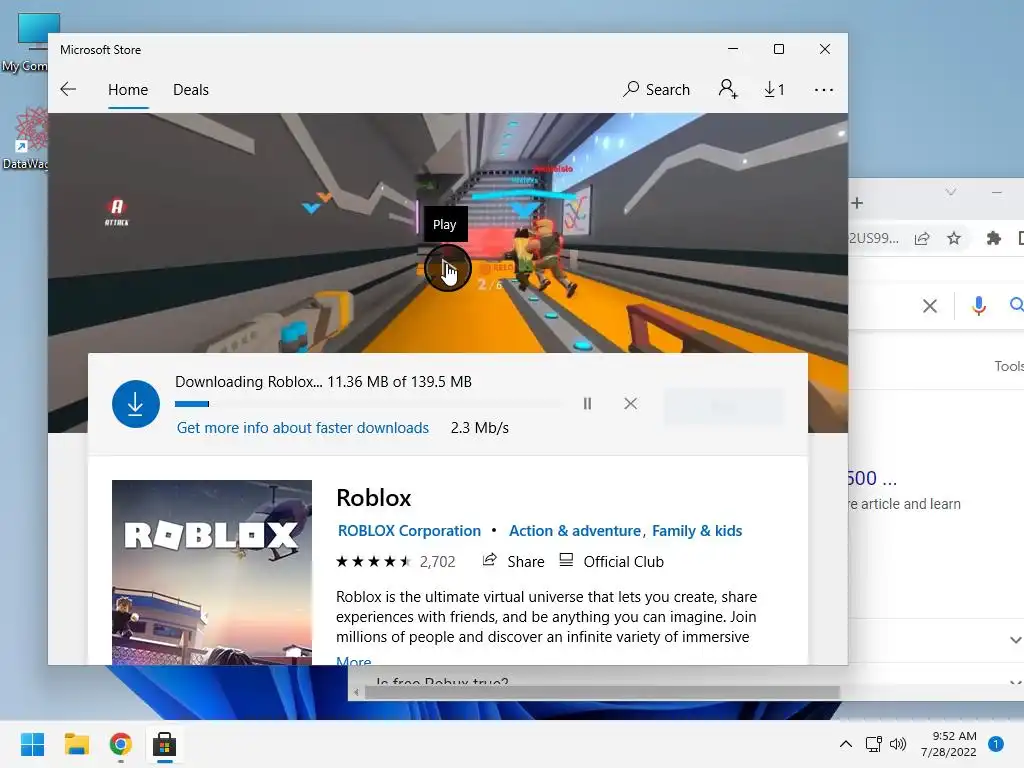Image resolution: width=1024 pixels, height=768 pixels.
Task: Open Tools in Google results
Action: 1009,366
